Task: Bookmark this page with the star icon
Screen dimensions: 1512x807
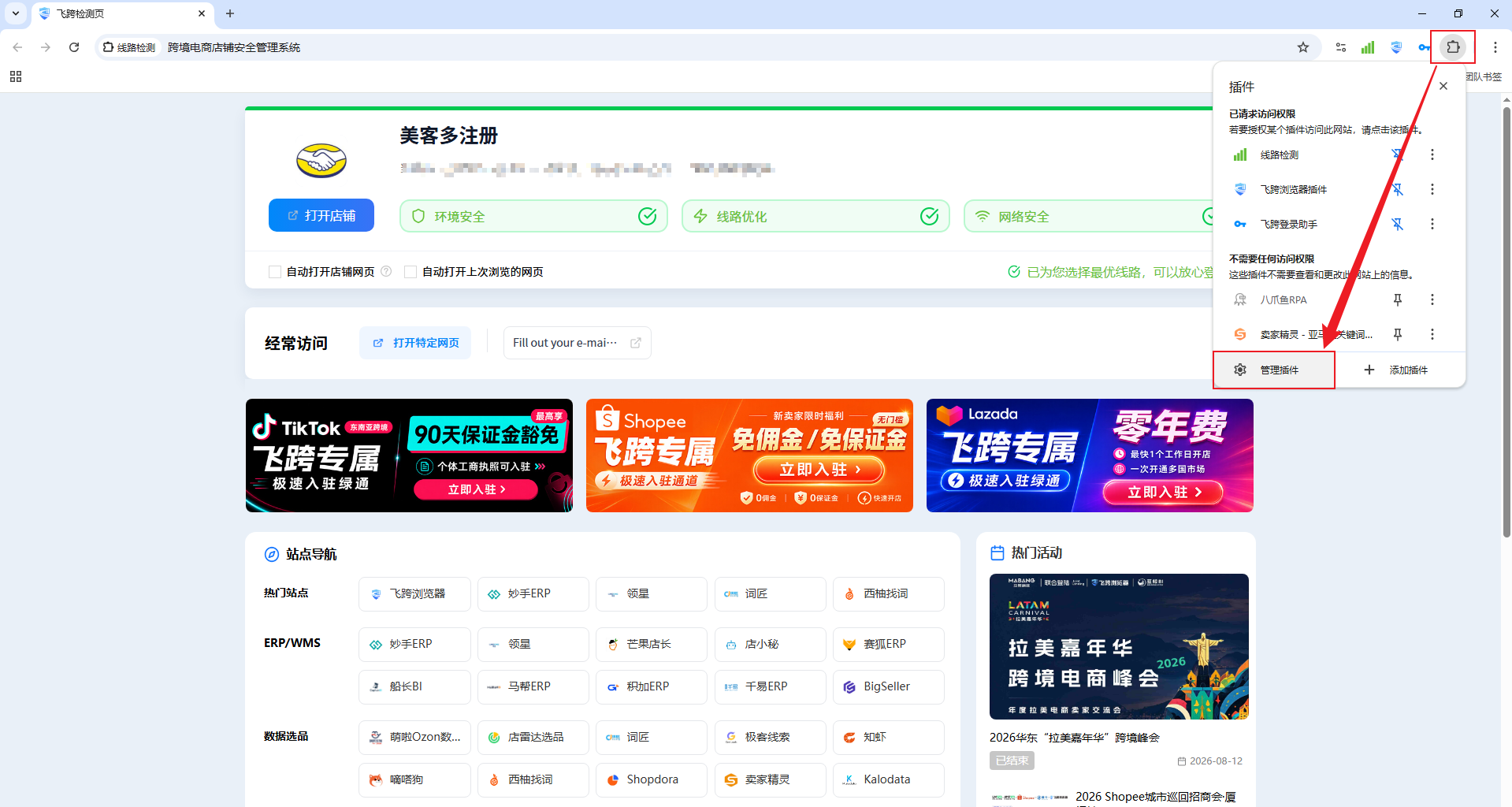Action: coord(1303,47)
